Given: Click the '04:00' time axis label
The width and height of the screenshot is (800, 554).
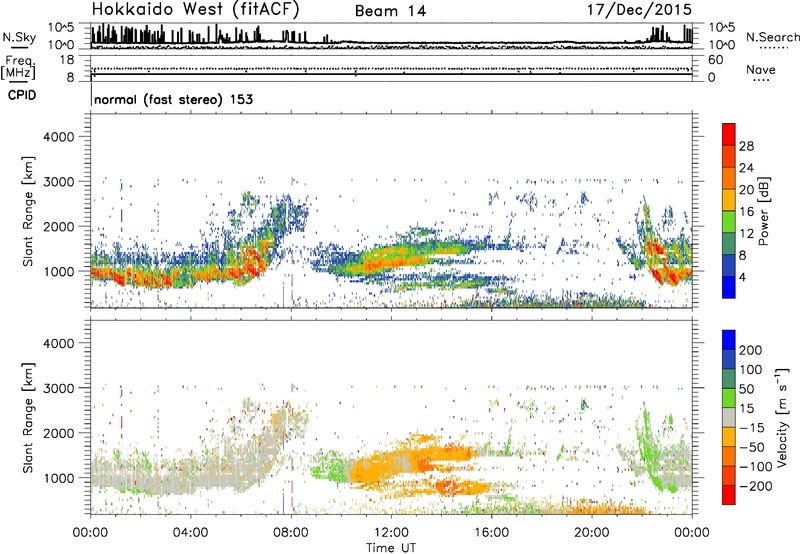Looking at the screenshot, I should pos(191,533).
